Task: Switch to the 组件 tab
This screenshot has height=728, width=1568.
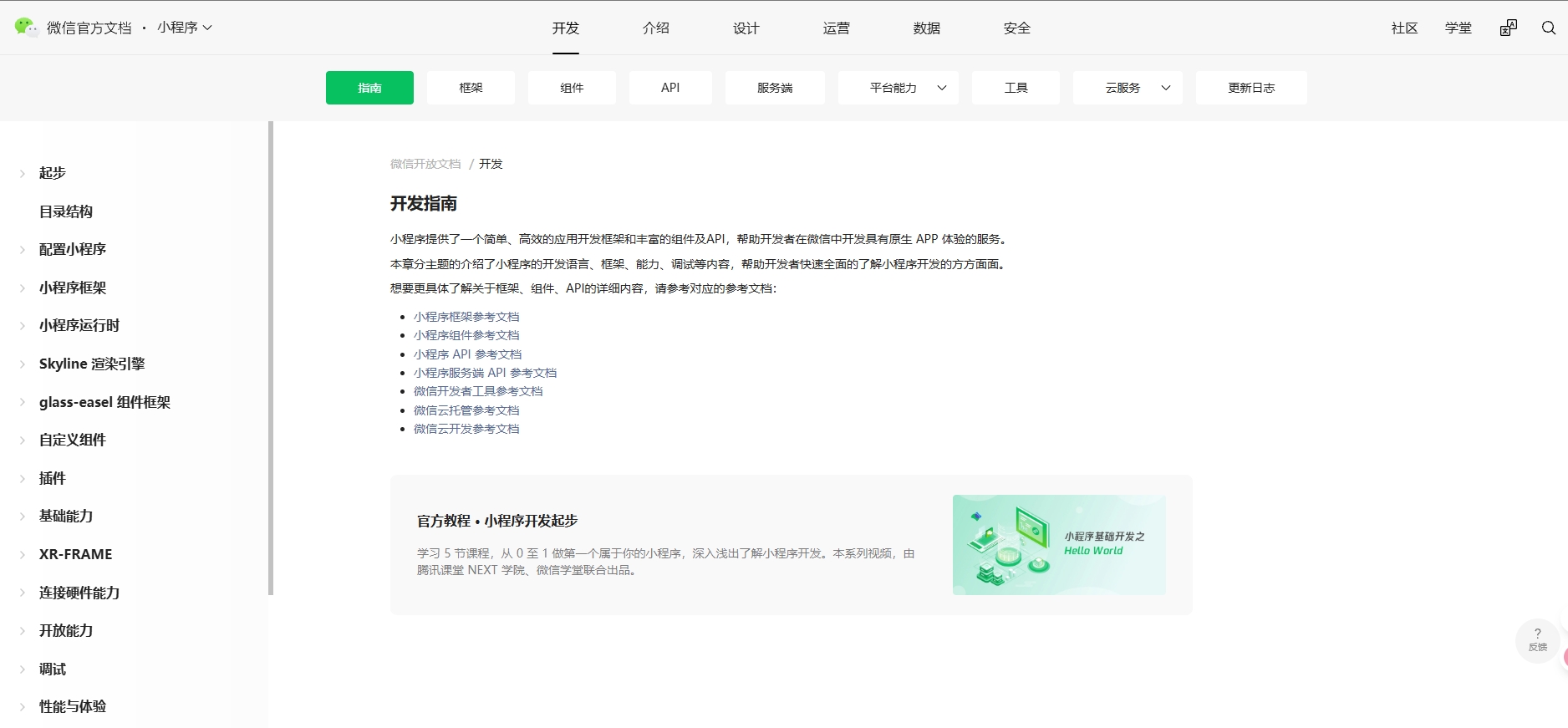Action: pyautogui.click(x=572, y=88)
